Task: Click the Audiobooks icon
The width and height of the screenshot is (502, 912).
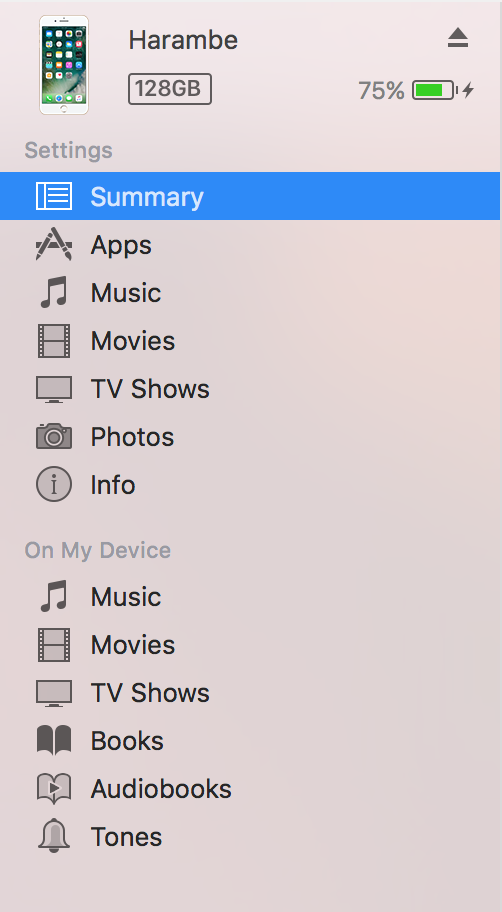Action: pyautogui.click(x=54, y=789)
